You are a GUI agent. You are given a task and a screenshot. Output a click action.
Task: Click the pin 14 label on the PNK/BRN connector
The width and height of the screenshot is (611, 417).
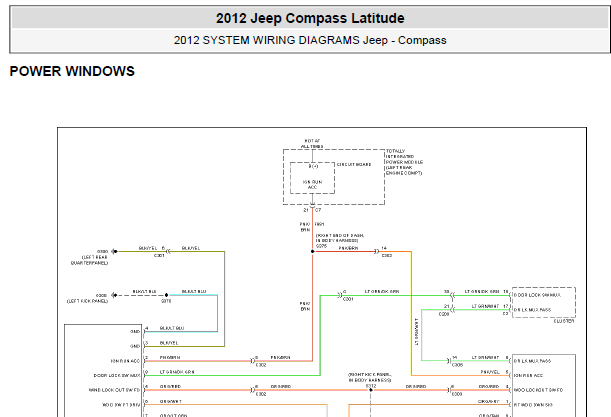click(384, 248)
